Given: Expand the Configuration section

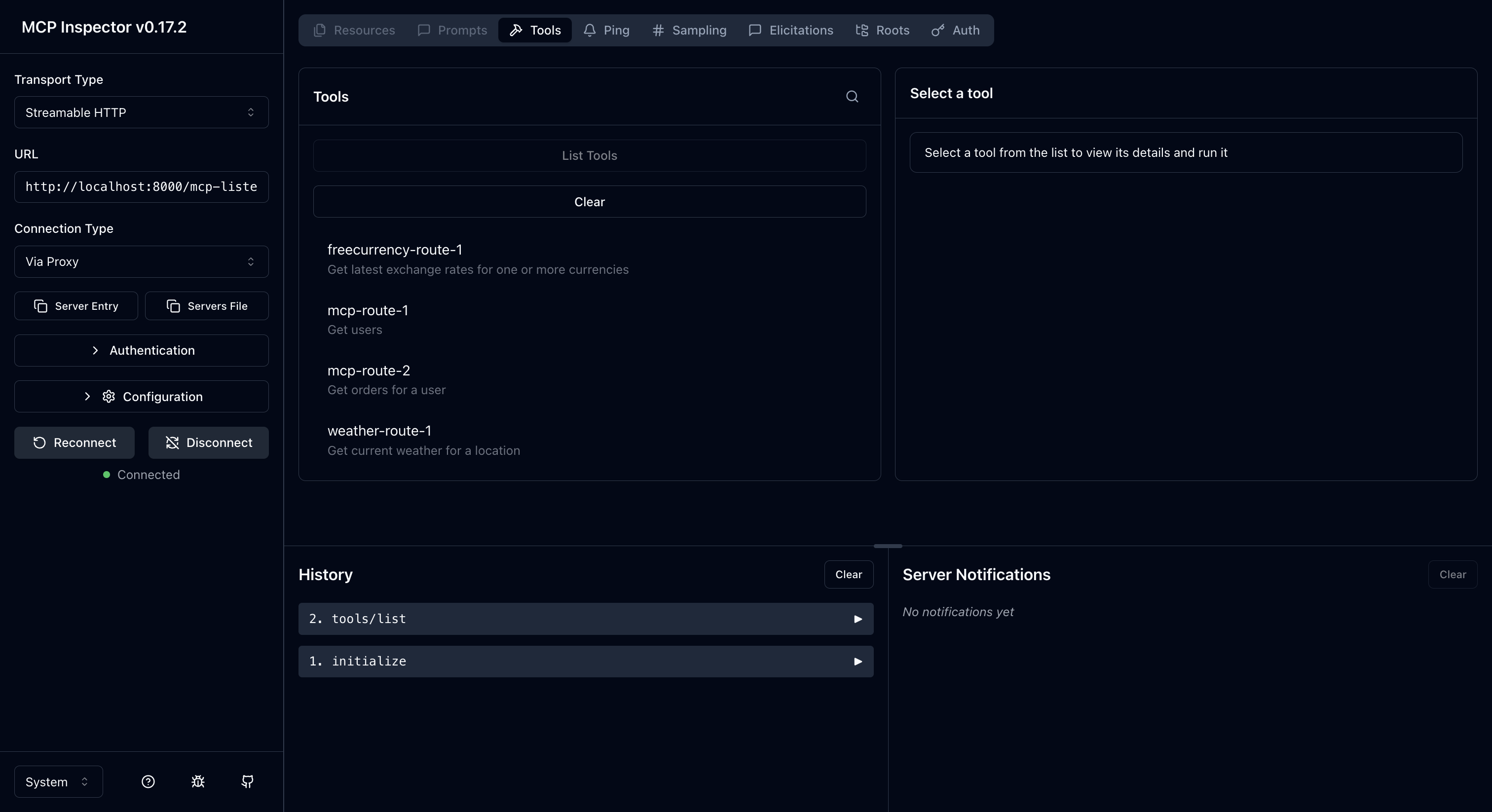Looking at the screenshot, I should pyautogui.click(x=141, y=396).
